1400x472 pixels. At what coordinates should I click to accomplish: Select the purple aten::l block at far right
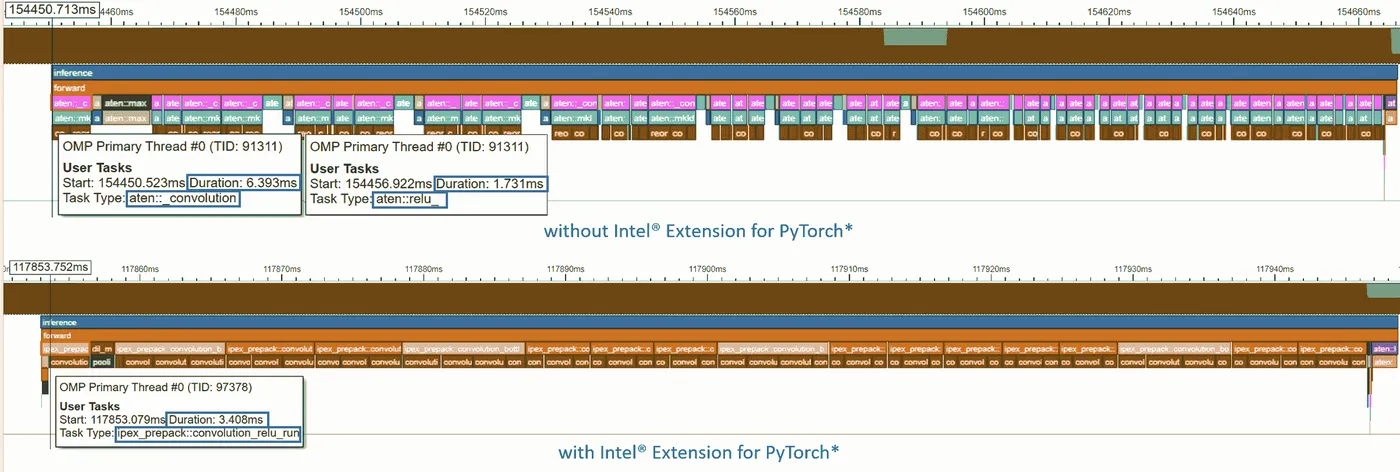(1384, 349)
